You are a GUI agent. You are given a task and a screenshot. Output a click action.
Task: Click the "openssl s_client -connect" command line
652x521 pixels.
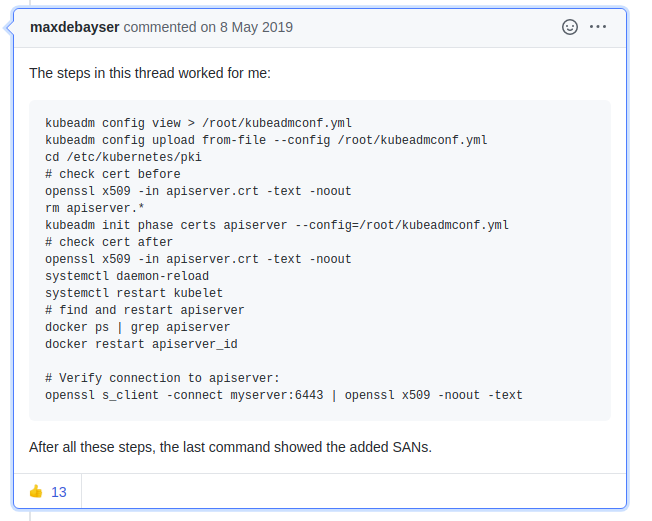(284, 395)
